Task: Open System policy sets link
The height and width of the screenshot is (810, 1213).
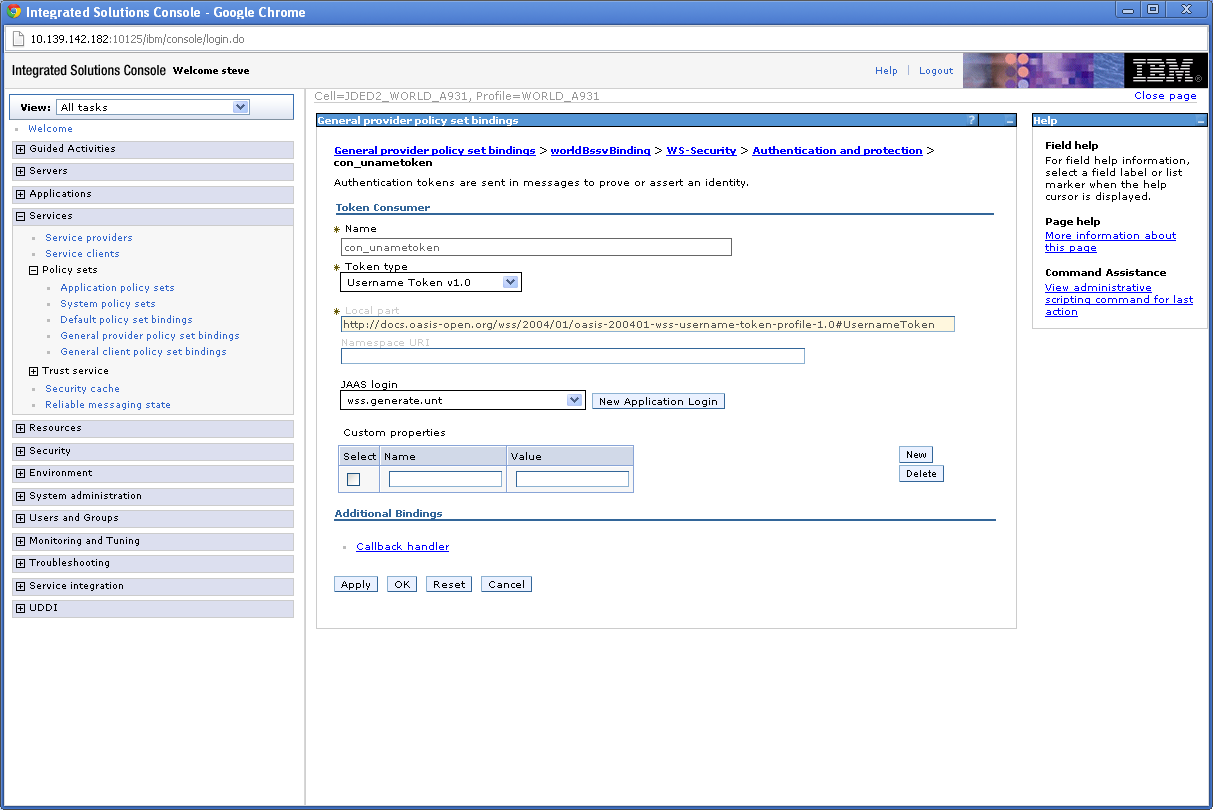Action: click(x=108, y=304)
